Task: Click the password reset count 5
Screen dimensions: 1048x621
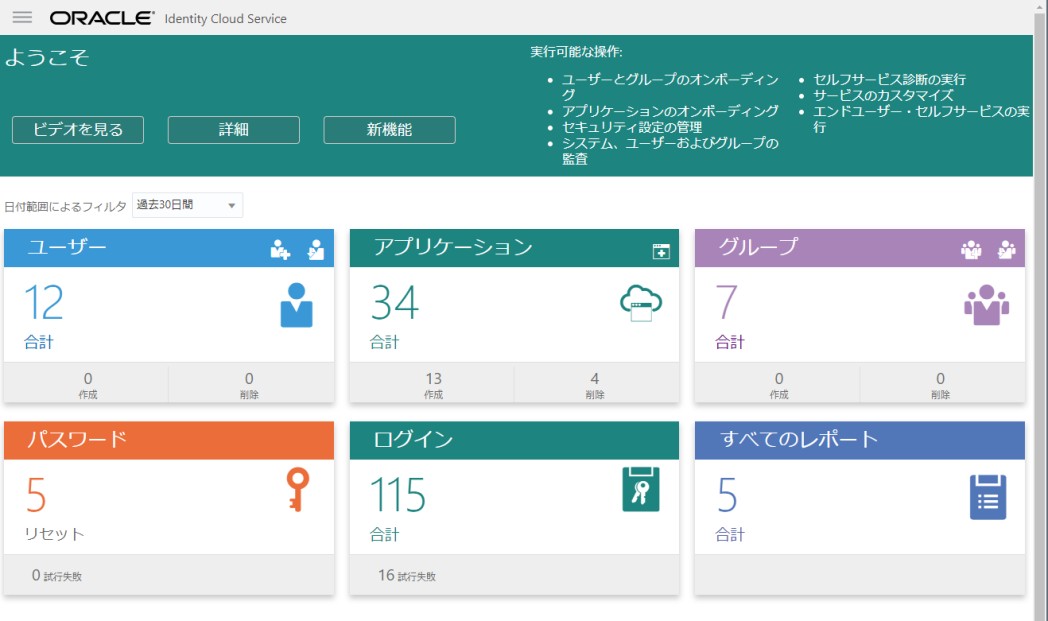Action: (36, 495)
